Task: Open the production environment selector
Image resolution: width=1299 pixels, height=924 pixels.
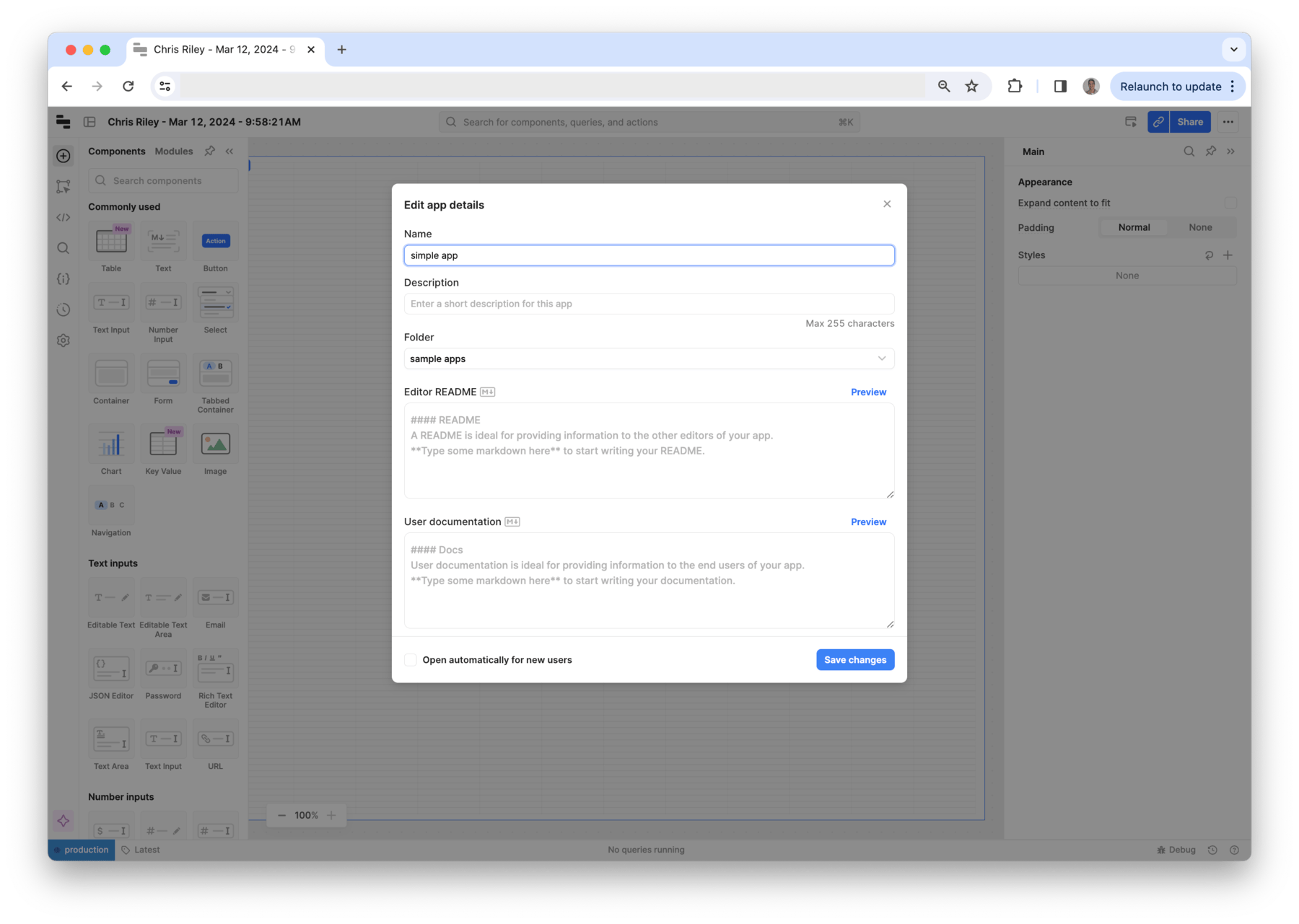Action: tap(82, 850)
